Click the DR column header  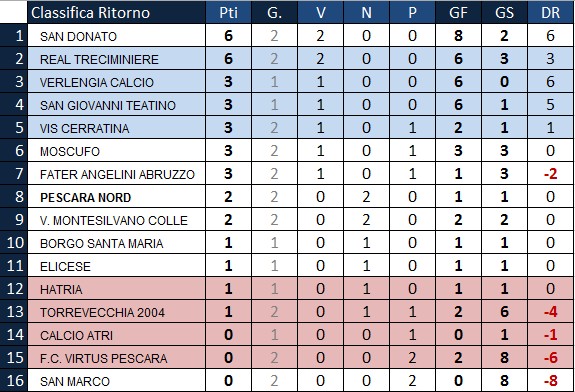(x=550, y=12)
